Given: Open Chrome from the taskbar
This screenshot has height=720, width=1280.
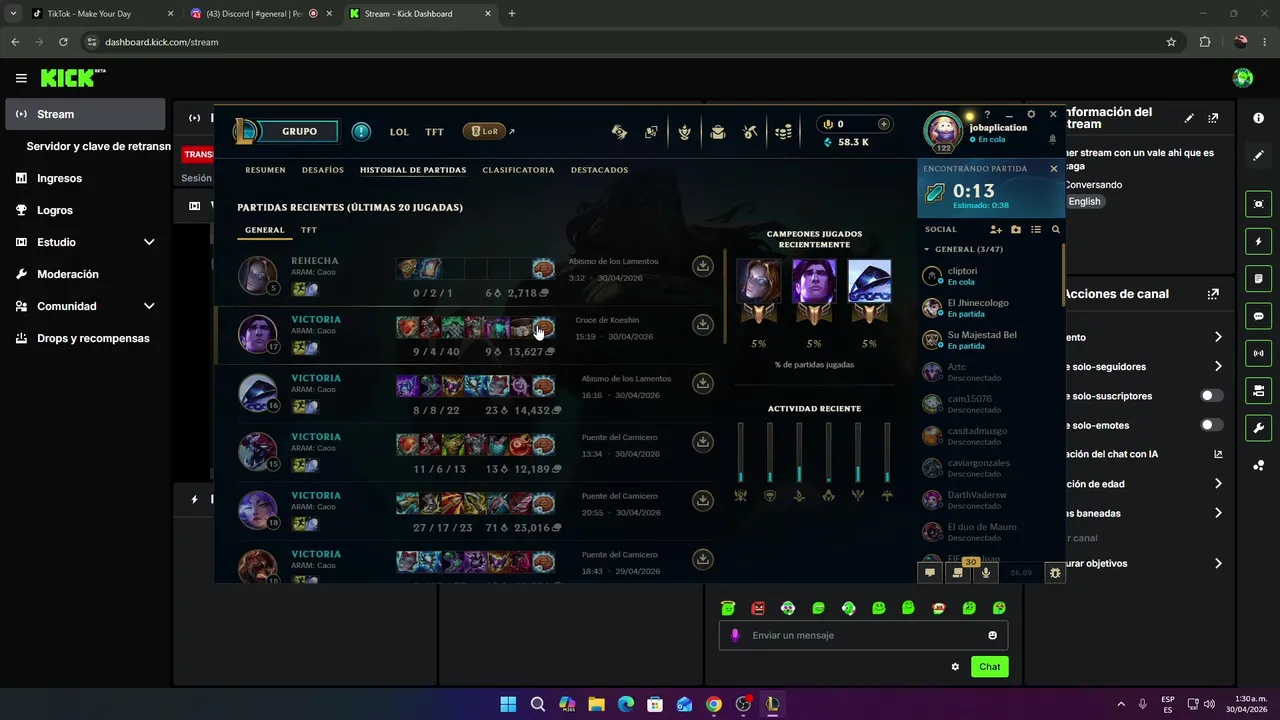Looking at the screenshot, I should tap(713, 704).
